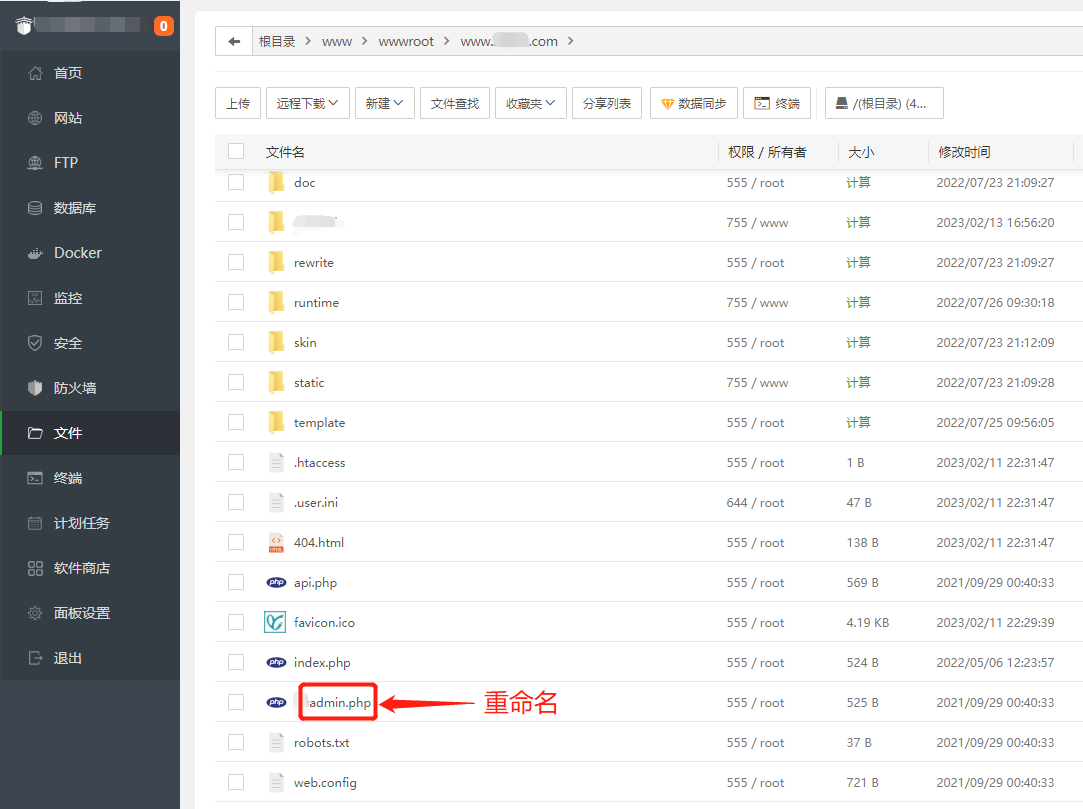Click the 监控 monitor icon

(x=35, y=298)
